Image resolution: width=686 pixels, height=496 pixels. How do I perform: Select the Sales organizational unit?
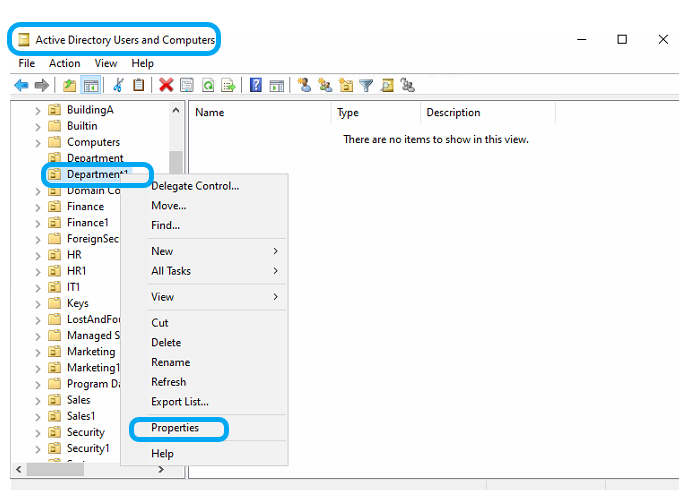click(x=69, y=400)
